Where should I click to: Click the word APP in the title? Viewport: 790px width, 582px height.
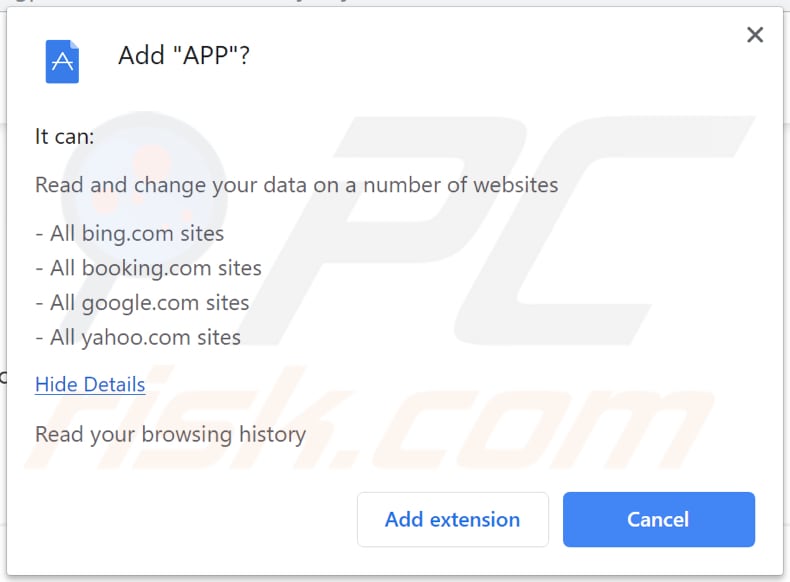[x=203, y=55]
